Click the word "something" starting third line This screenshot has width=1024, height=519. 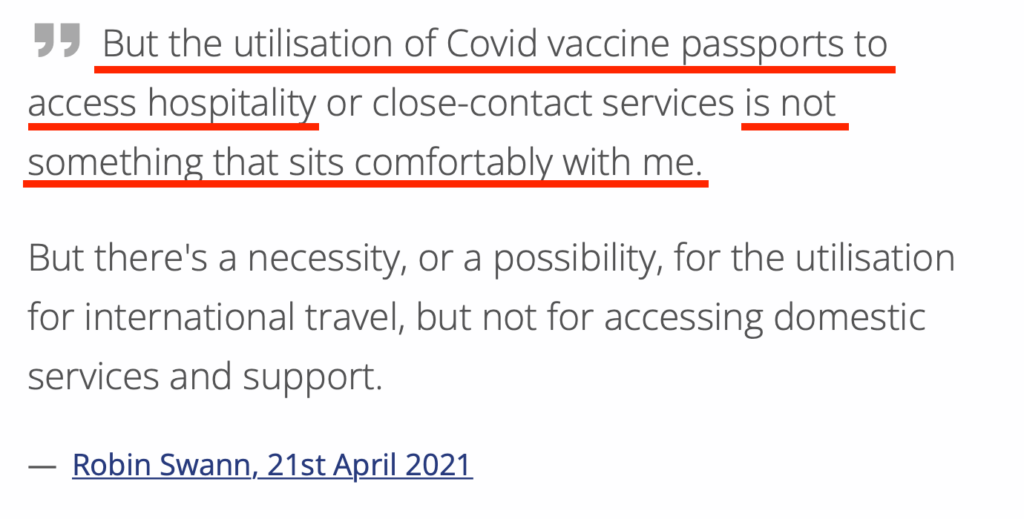[x=116, y=163]
